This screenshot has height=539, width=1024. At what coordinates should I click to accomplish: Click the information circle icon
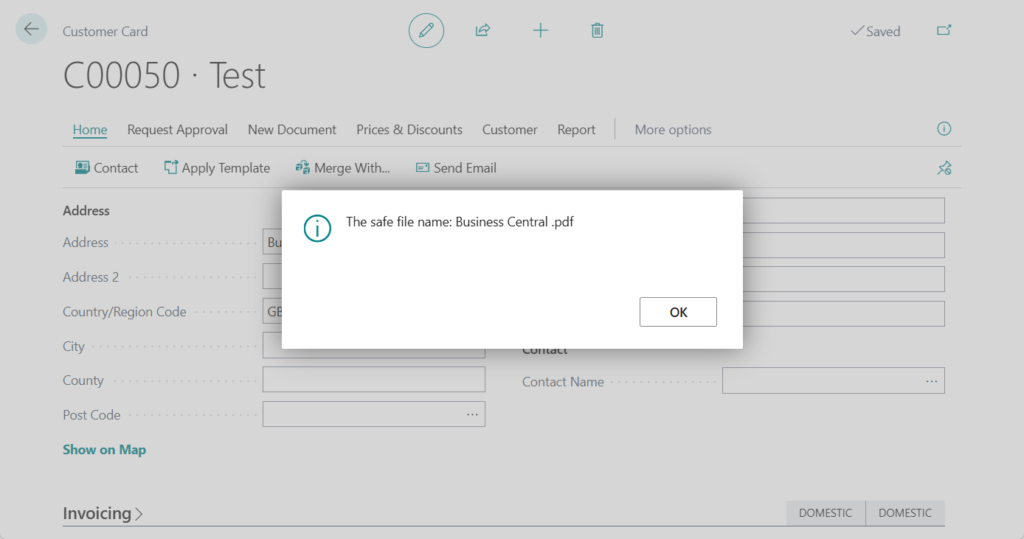(x=943, y=129)
